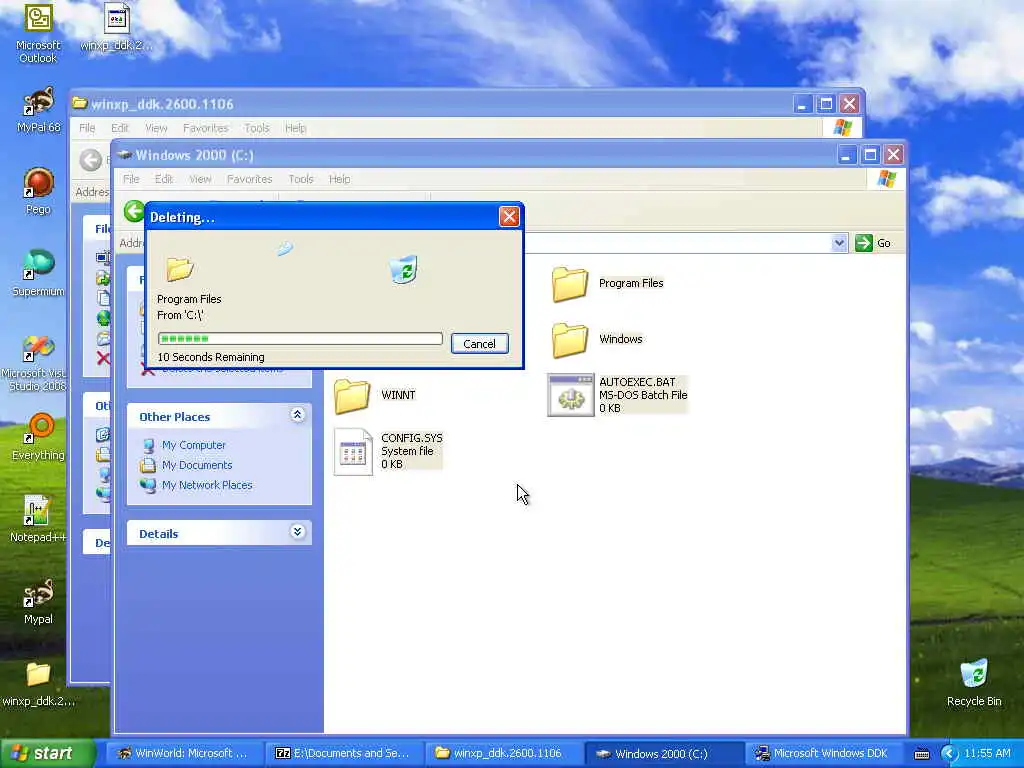The height and width of the screenshot is (768, 1024).
Task: Open Help menu in C: window
Action: (x=340, y=179)
